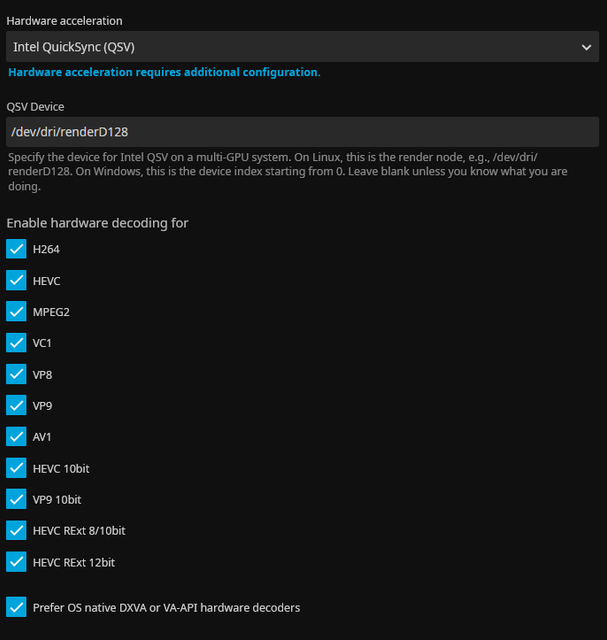Toggle HEVC RExt 8/10bit checkbox
The image size is (607, 640).
point(16,531)
